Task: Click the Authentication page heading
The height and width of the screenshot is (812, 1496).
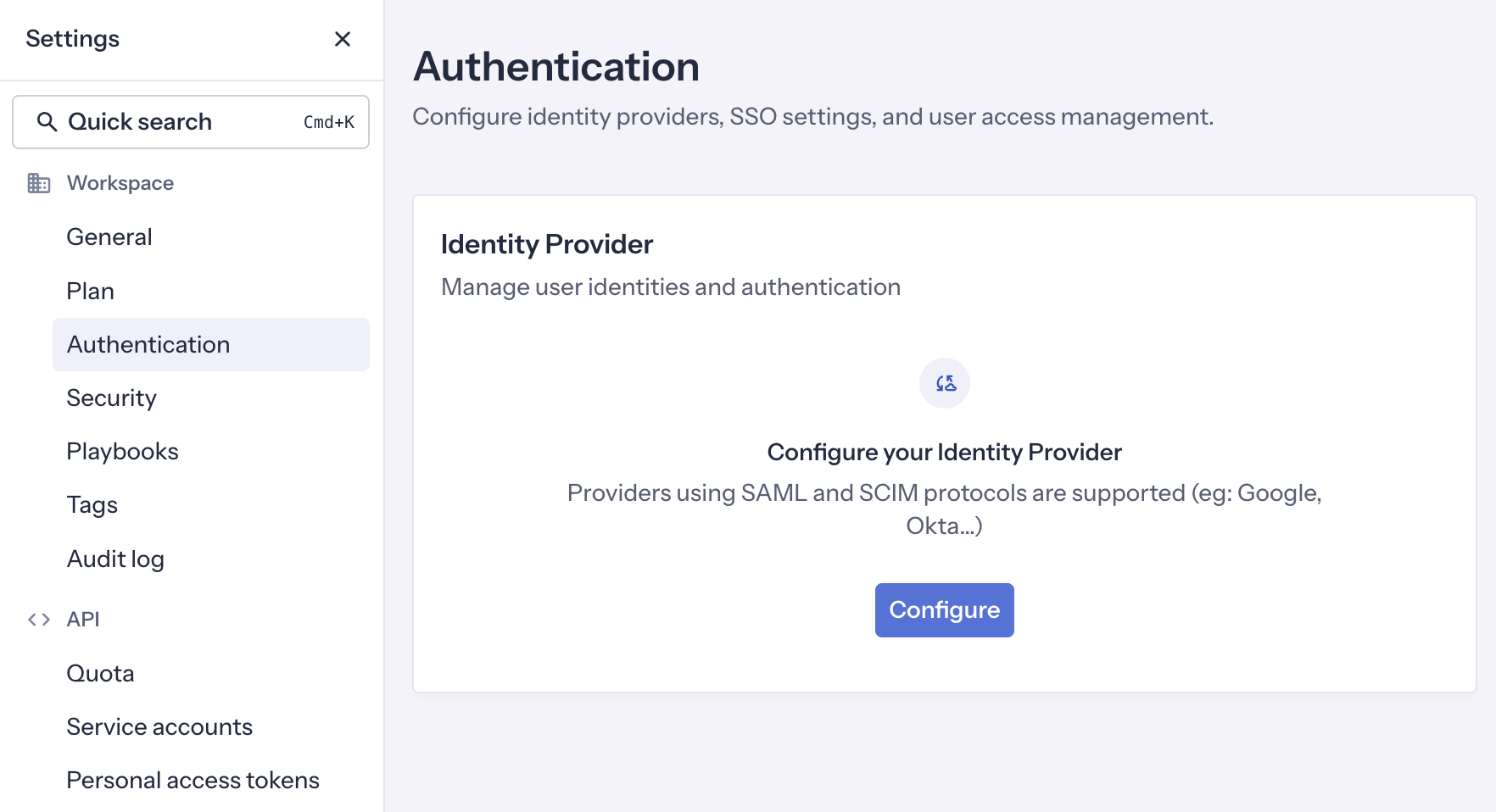Action: [x=556, y=66]
